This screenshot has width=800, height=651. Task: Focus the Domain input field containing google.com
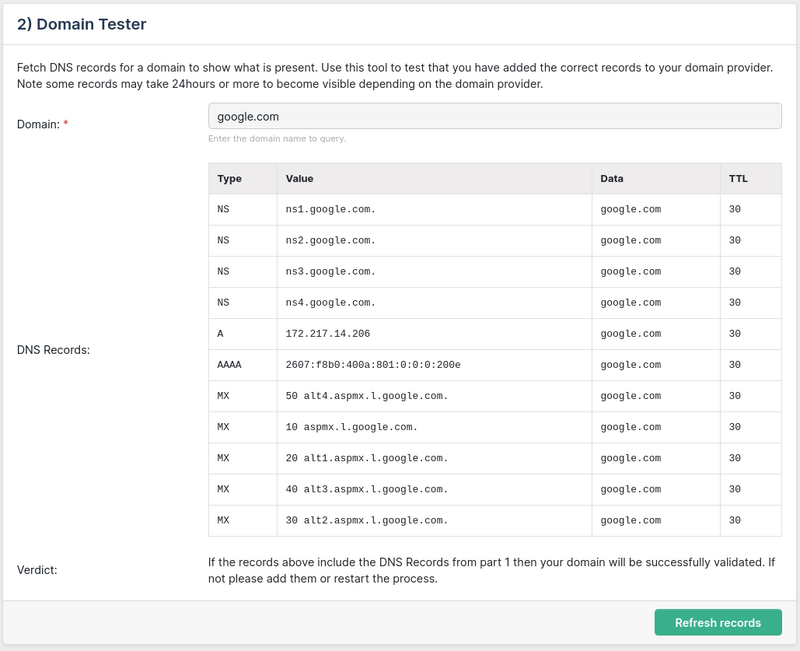[494, 116]
